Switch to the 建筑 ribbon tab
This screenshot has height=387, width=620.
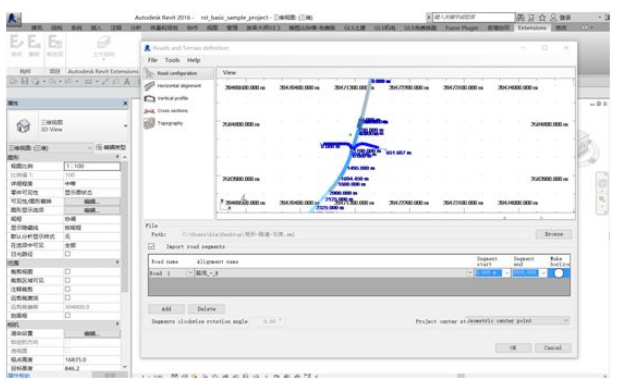click(x=37, y=28)
